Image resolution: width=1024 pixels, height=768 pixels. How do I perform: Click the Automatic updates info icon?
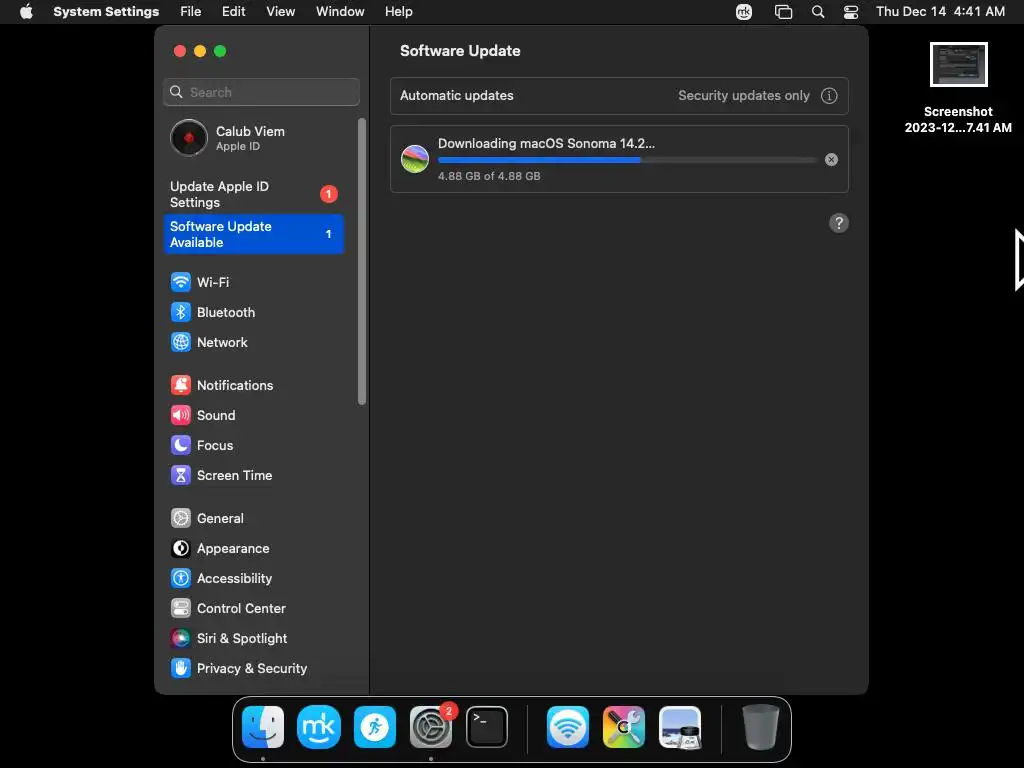tap(829, 95)
